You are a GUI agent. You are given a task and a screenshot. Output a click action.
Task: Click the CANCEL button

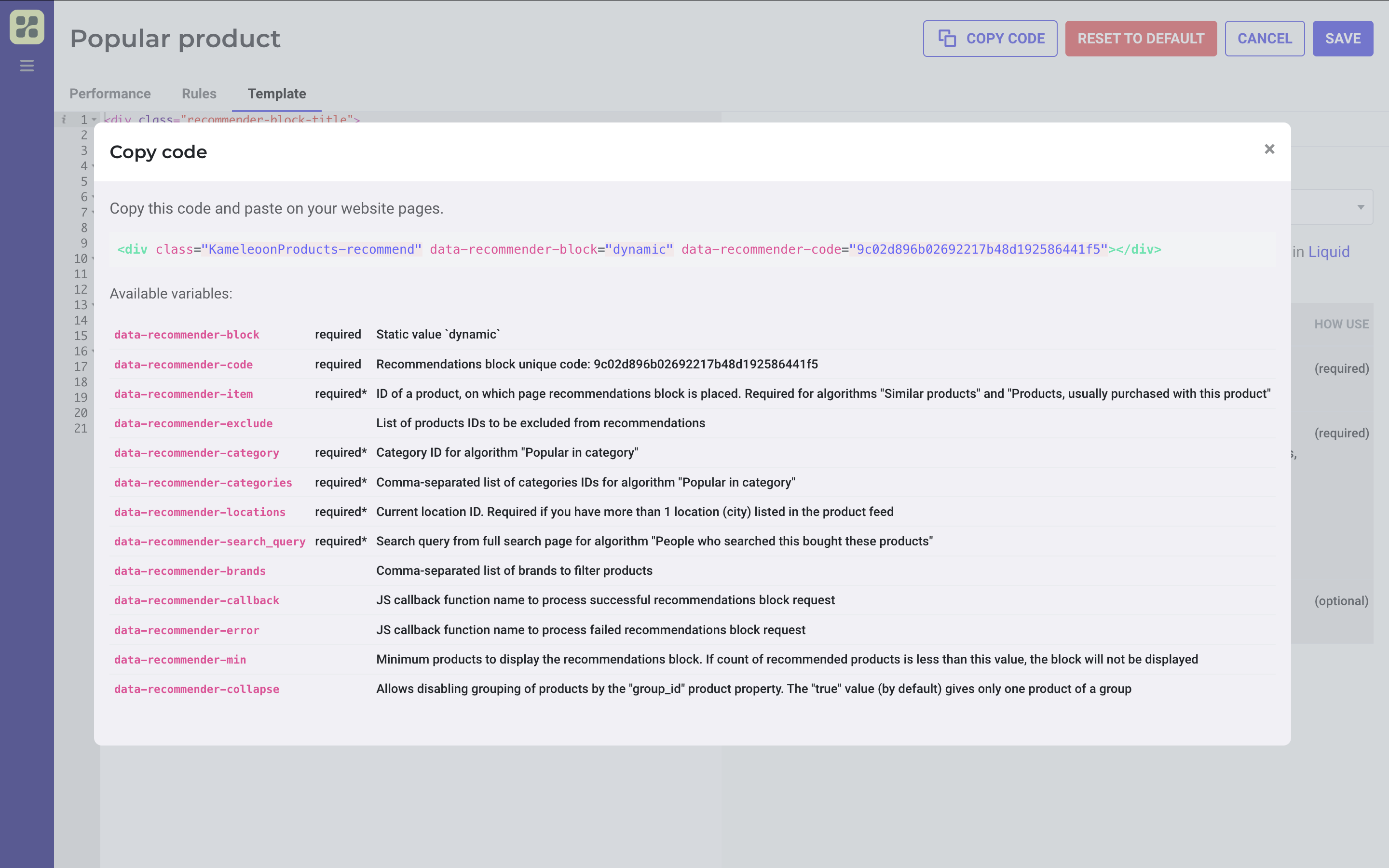[x=1265, y=39]
